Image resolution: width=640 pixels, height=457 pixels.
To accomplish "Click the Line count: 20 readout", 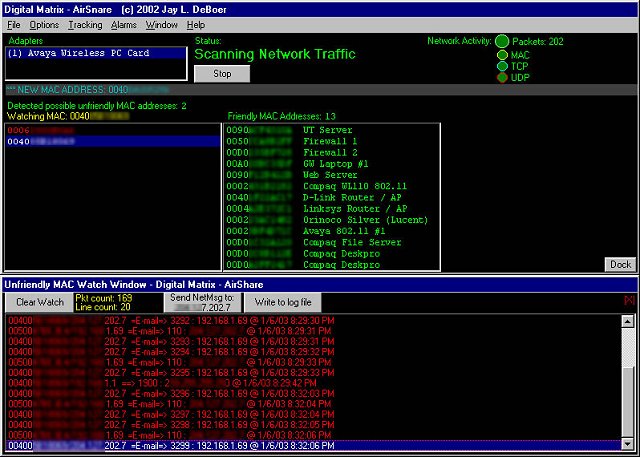I will click(103, 307).
